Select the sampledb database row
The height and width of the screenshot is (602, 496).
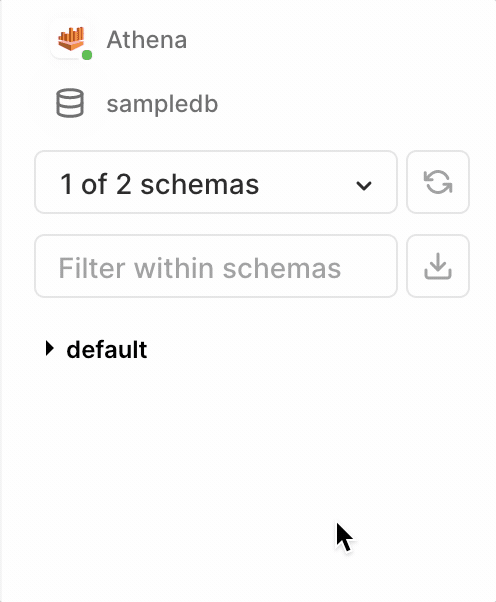tap(137, 103)
